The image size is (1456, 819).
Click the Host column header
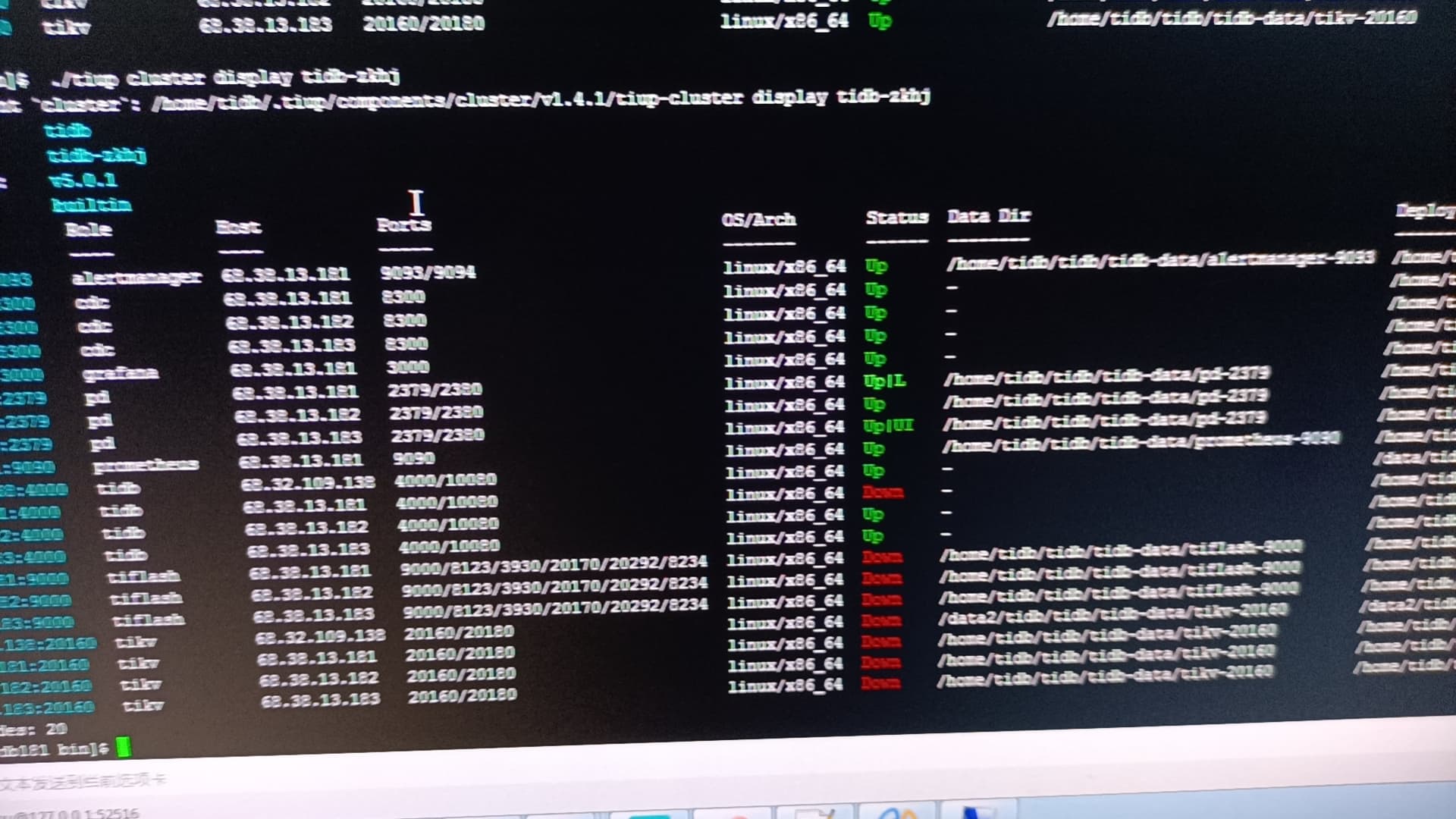point(238,227)
